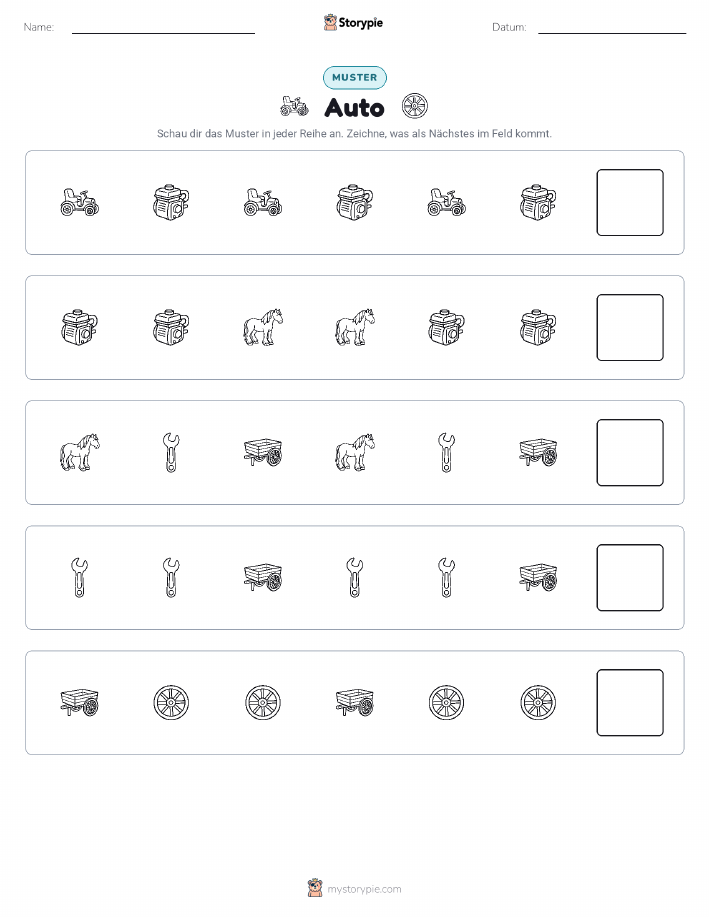
Task: Click the first cart in row five
Action: pyautogui.click(x=80, y=702)
